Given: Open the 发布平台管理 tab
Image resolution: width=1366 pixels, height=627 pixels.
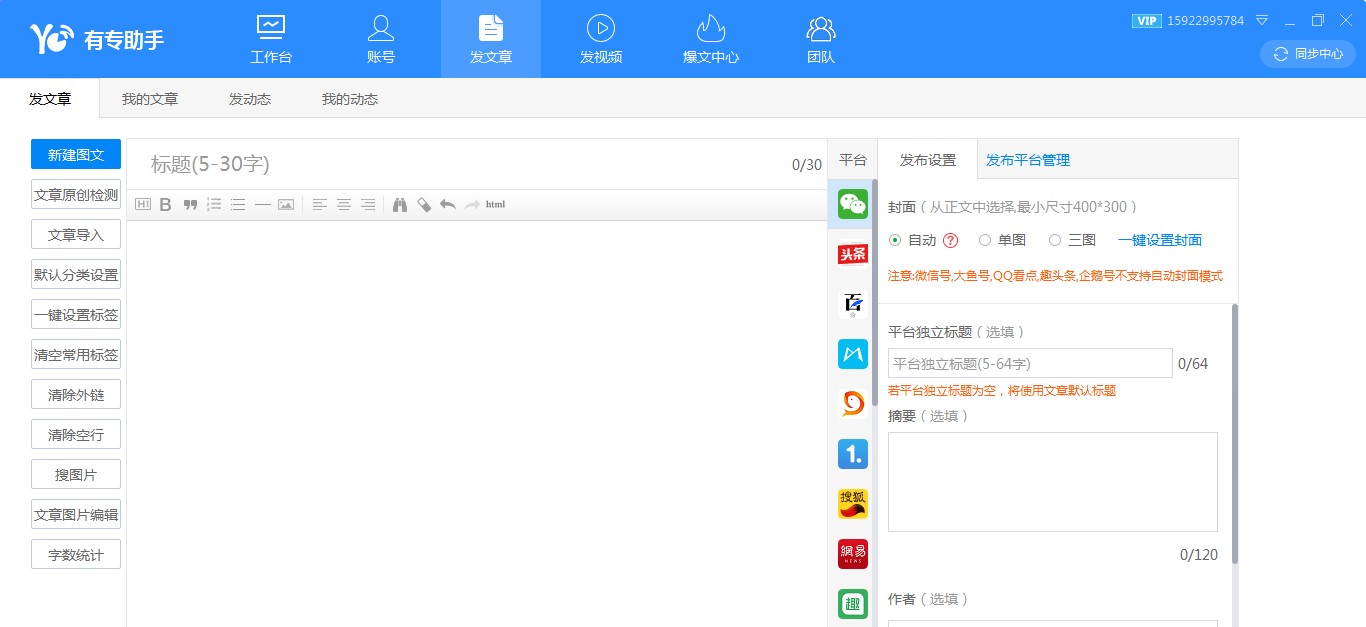Looking at the screenshot, I should (1028, 160).
